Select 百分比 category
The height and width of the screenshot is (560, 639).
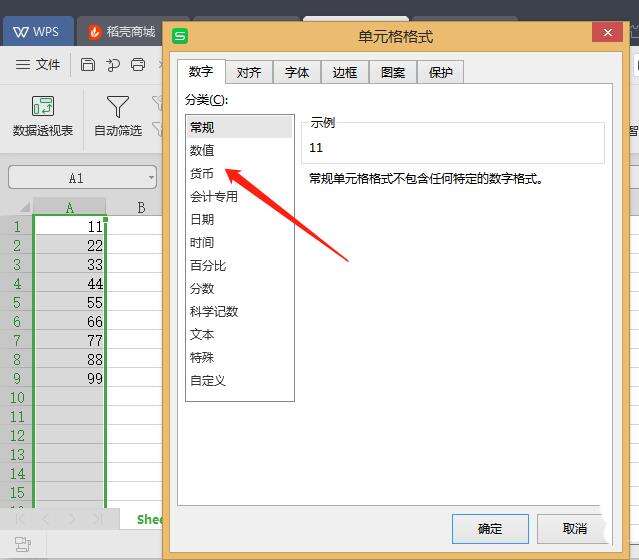[240, 265]
